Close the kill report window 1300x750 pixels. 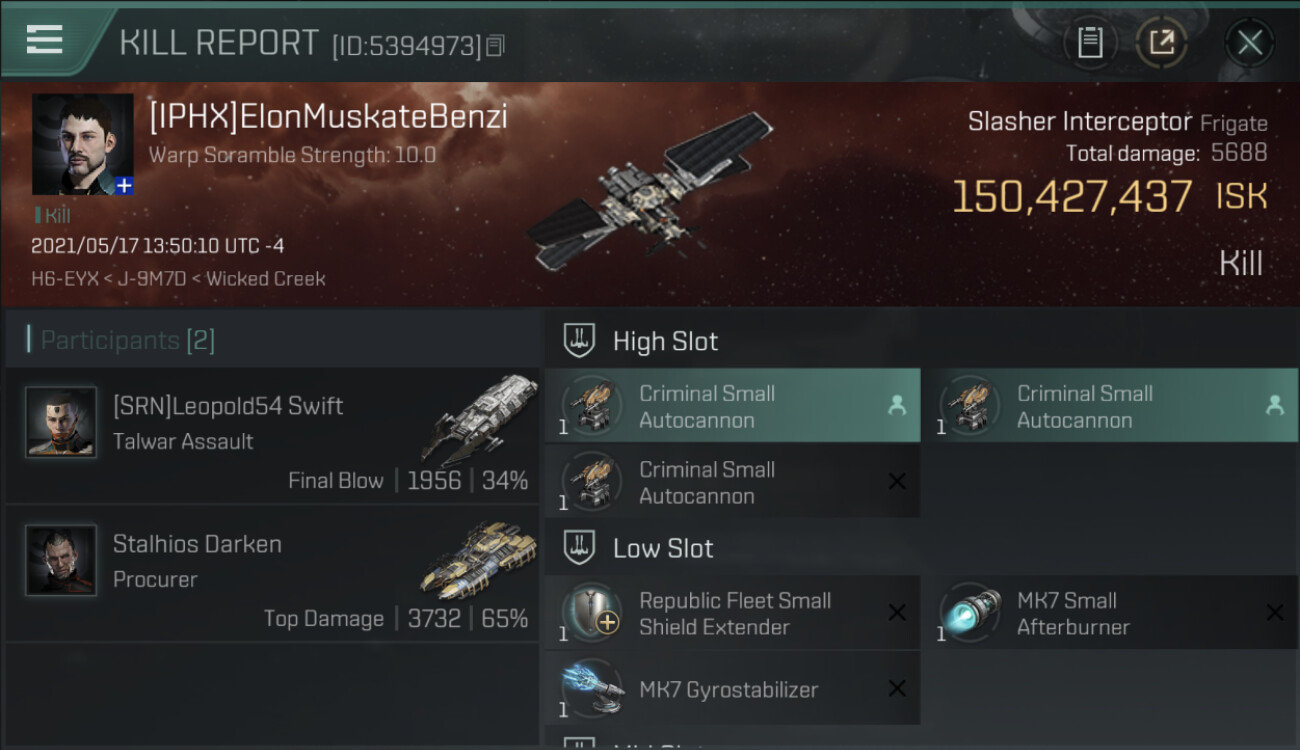click(x=1249, y=42)
